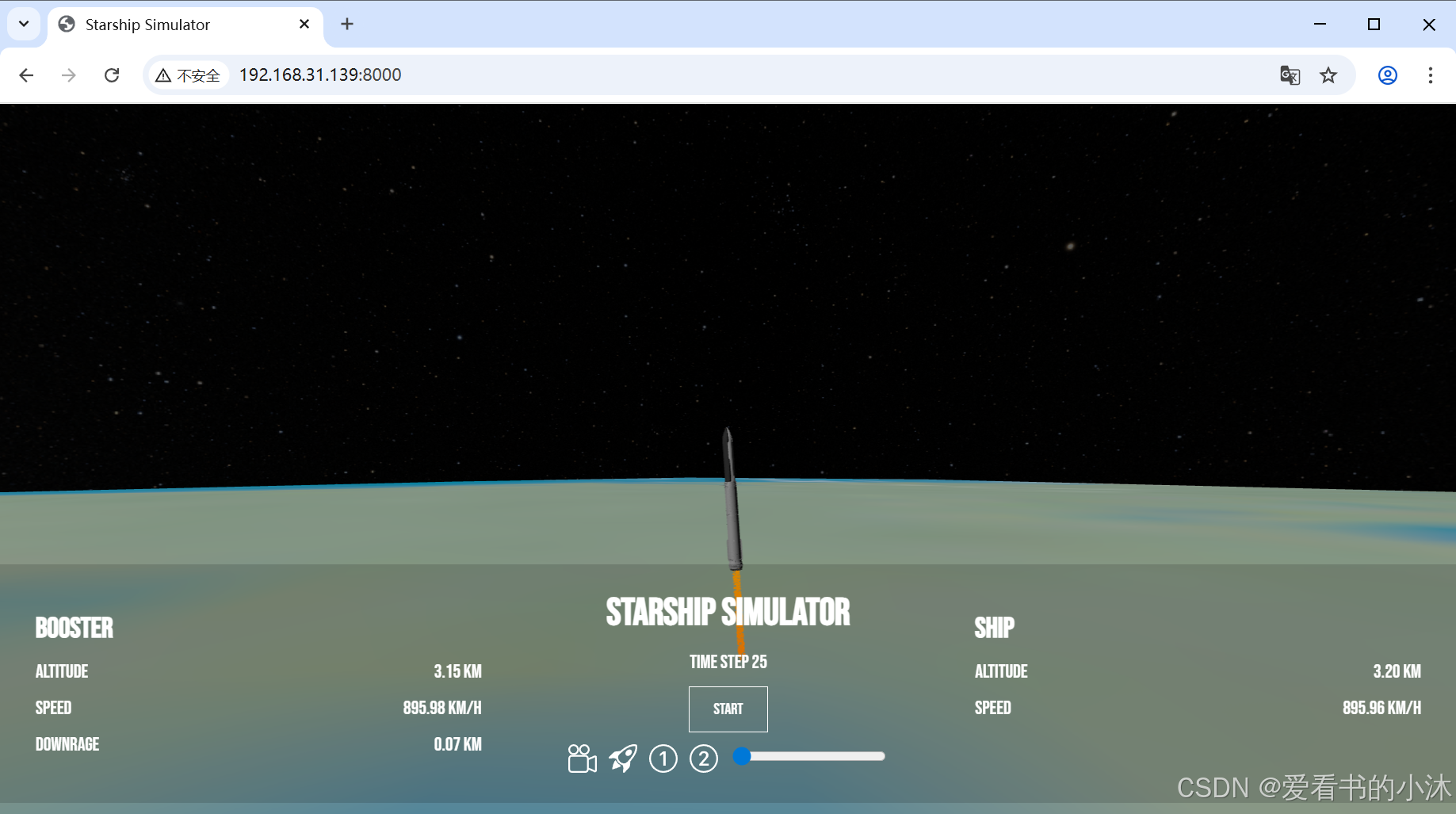Image resolution: width=1456 pixels, height=814 pixels.
Task: Click the camera view icon
Action: click(582, 759)
